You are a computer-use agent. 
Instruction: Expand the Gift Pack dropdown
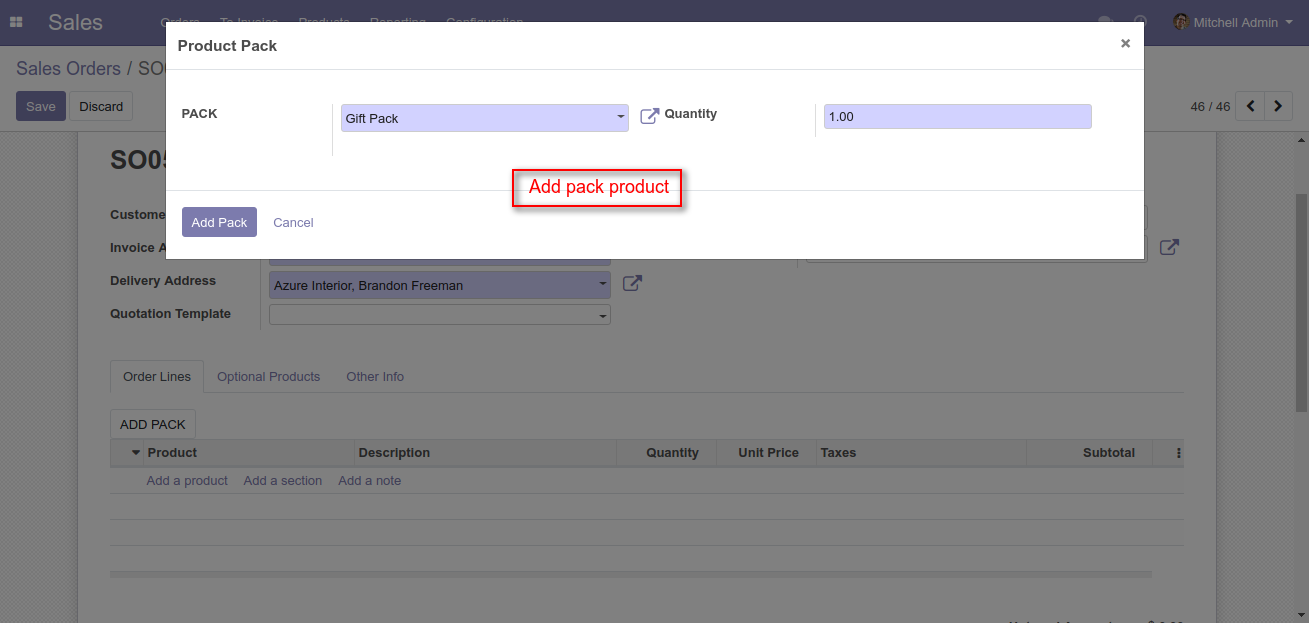tap(620, 118)
